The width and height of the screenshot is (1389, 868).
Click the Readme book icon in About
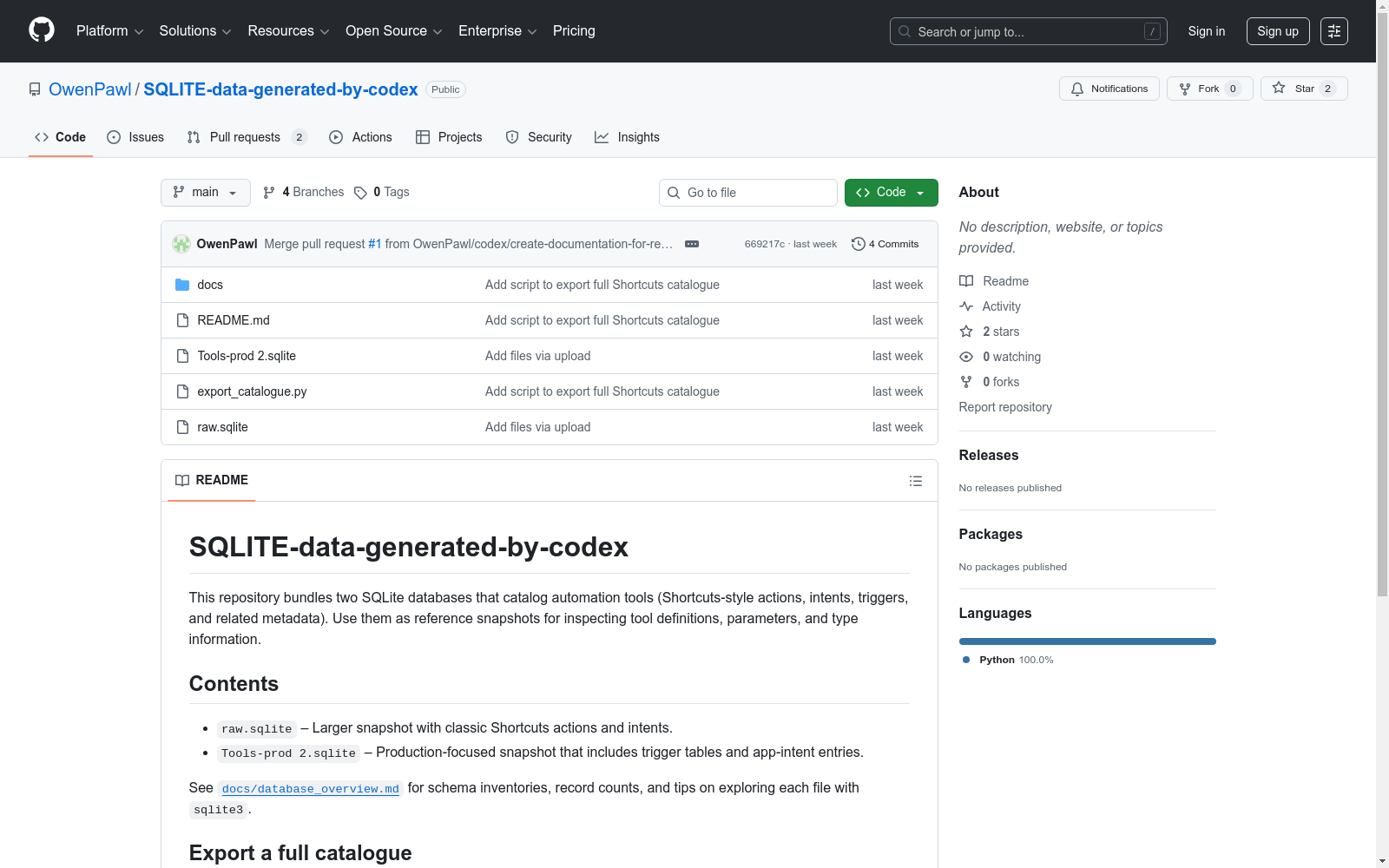coord(966,281)
